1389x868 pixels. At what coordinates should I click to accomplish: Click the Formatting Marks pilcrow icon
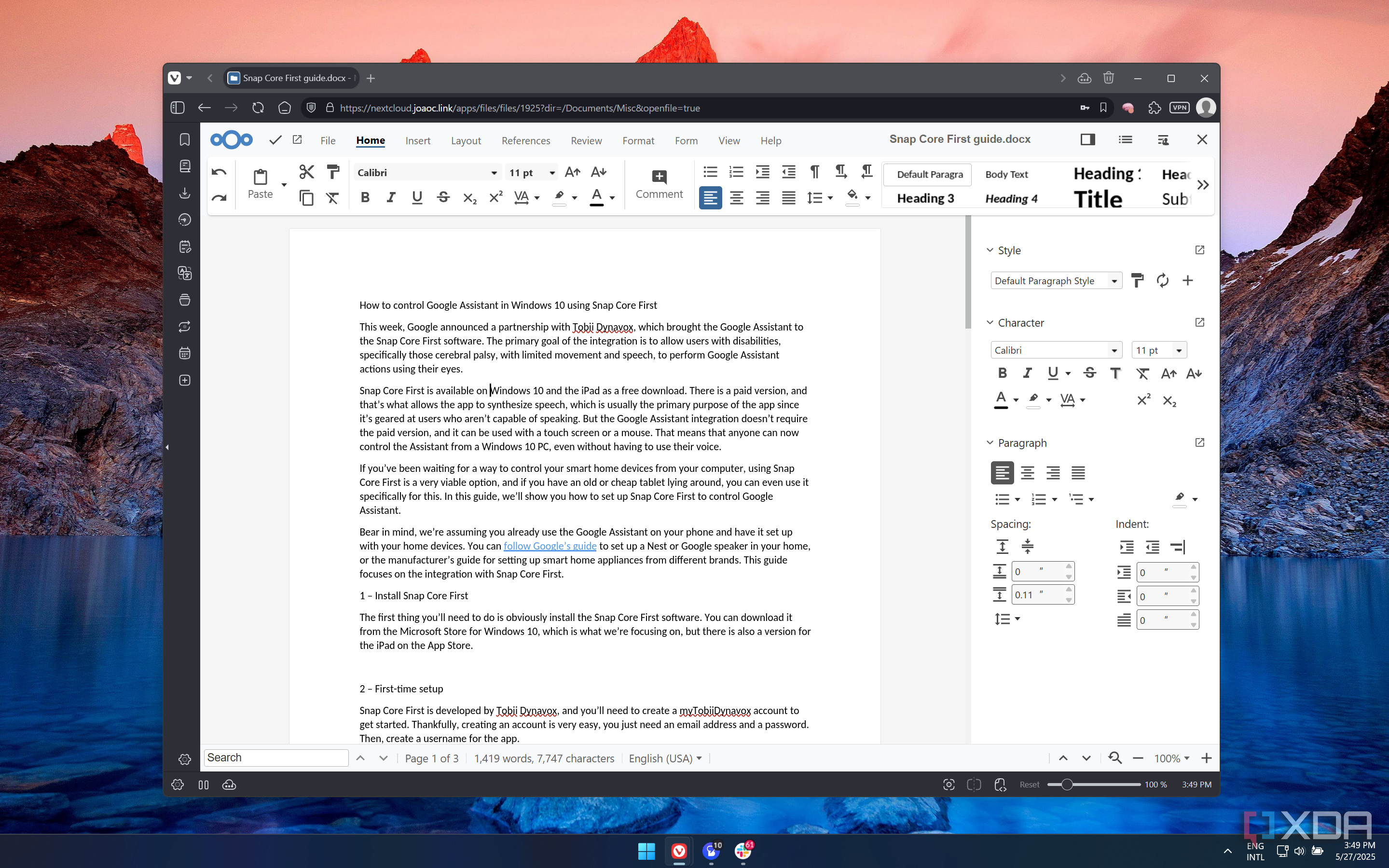coord(814,172)
